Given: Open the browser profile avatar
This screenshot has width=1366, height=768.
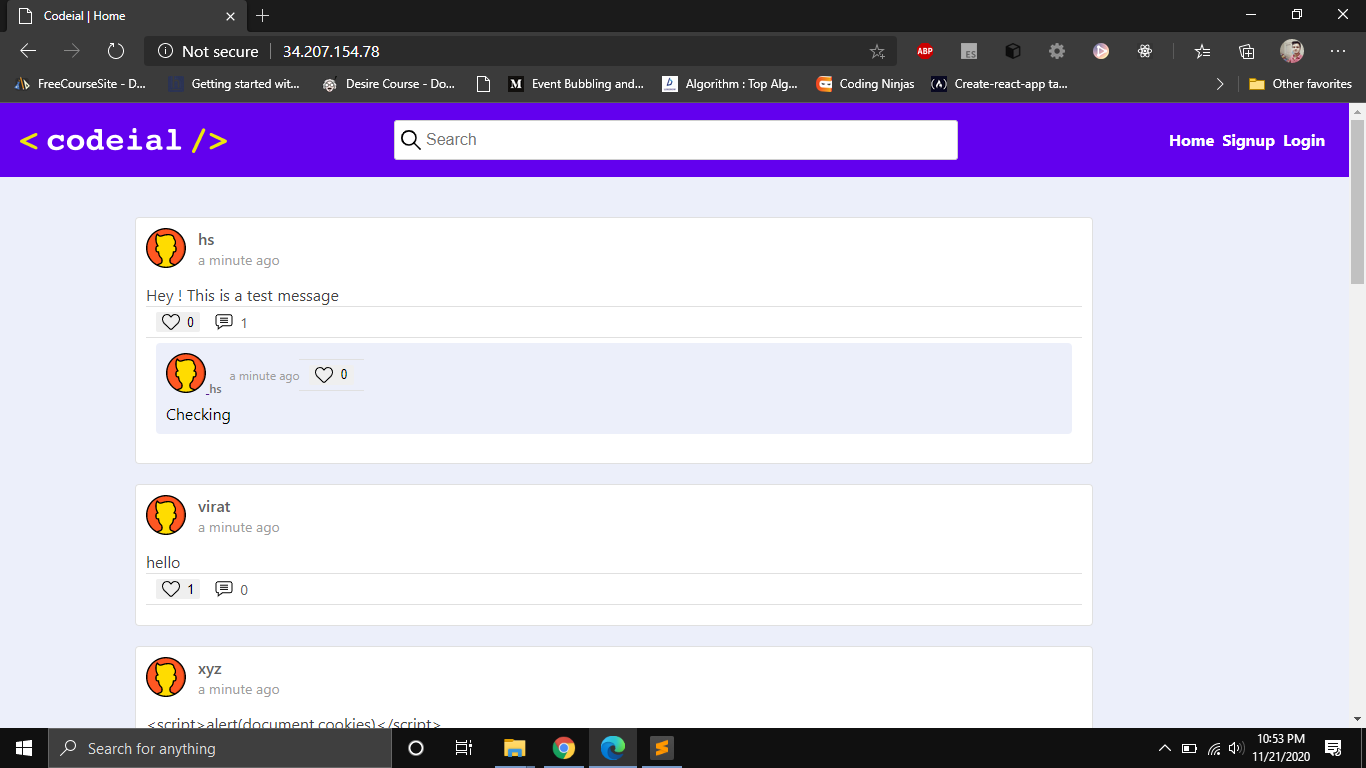Looking at the screenshot, I should 1292,51.
